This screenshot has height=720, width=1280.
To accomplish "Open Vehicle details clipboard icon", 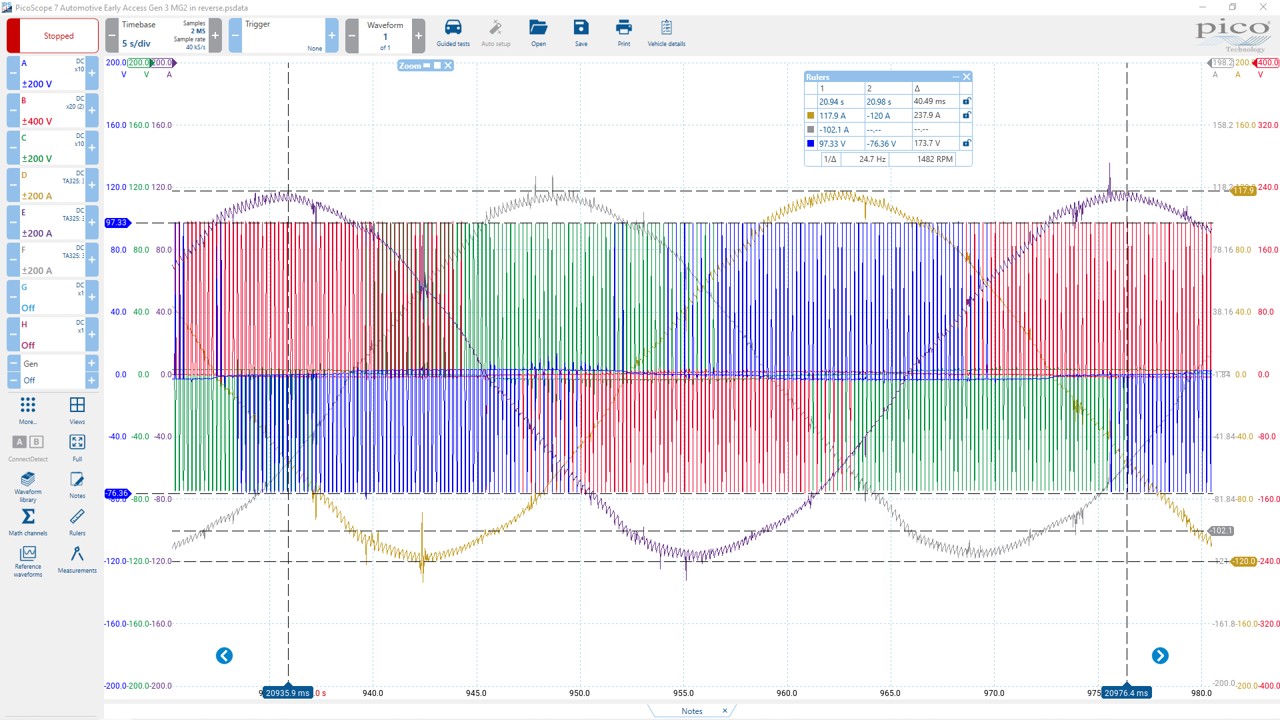I will click(x=666, y=29).
